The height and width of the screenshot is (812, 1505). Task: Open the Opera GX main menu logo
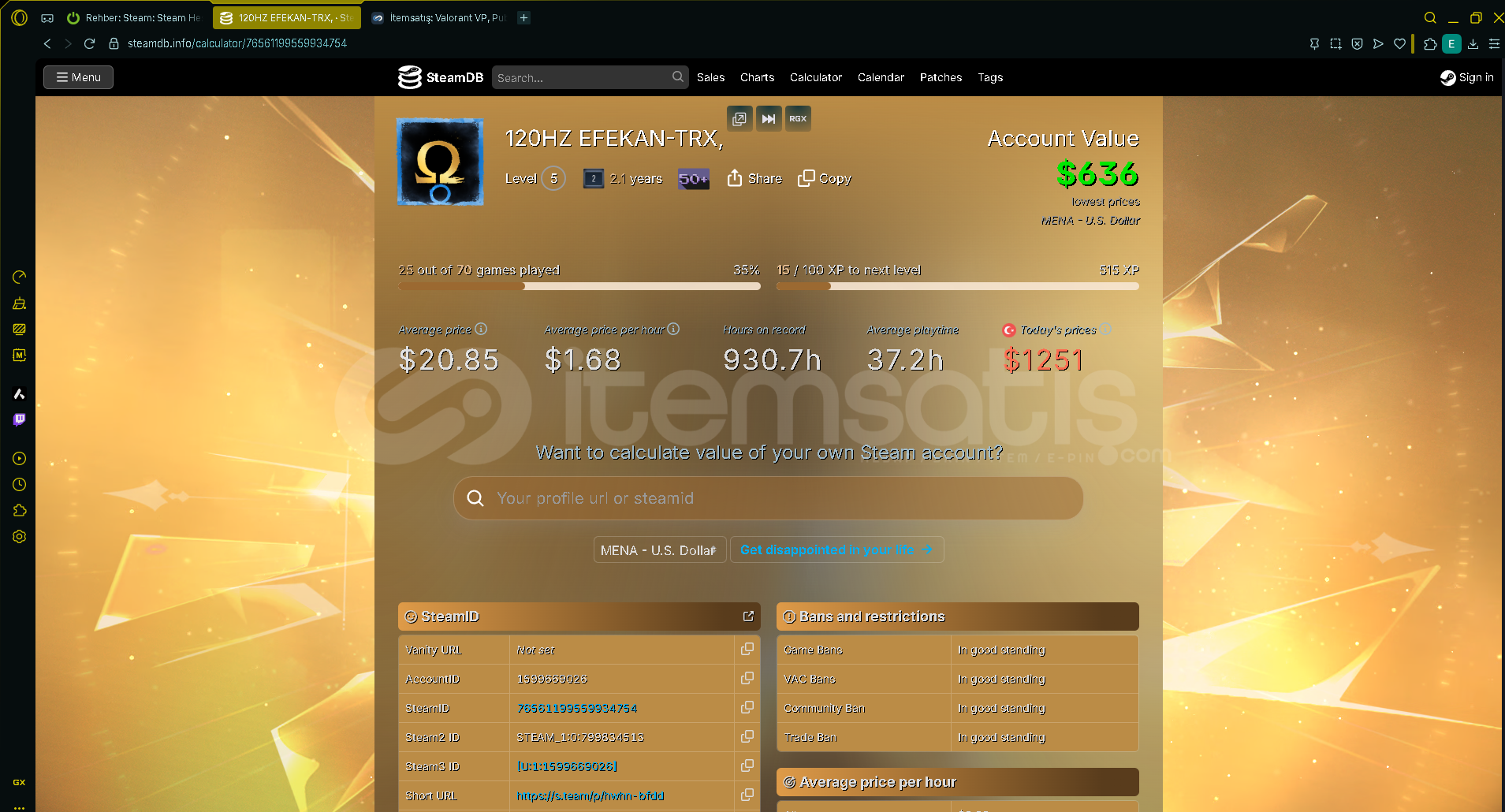tap(20, 17)
